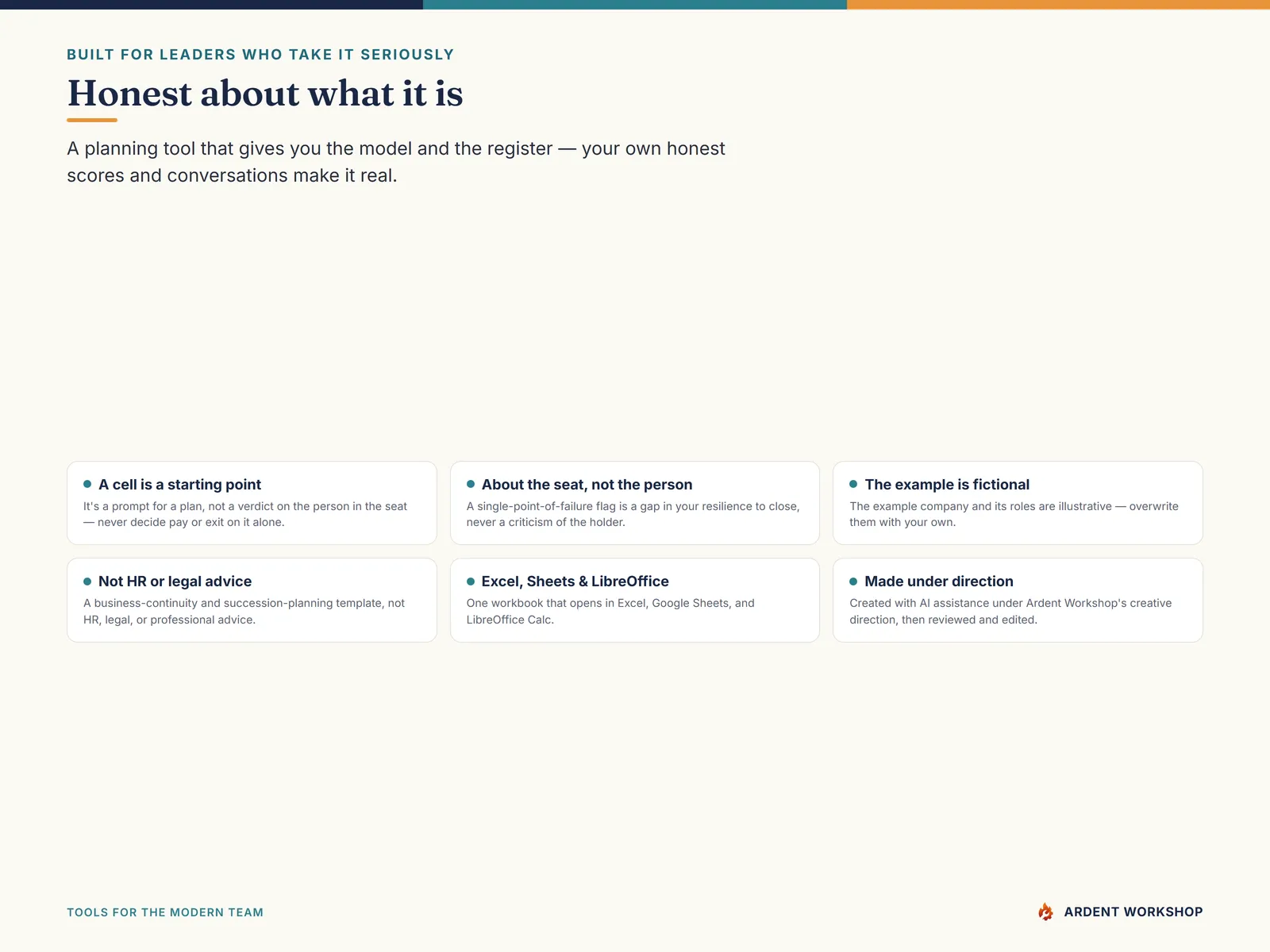Click the 'ARDENT WORKSHOP' brand text in footer
1270x952 pixels.
coord(1133,912)
